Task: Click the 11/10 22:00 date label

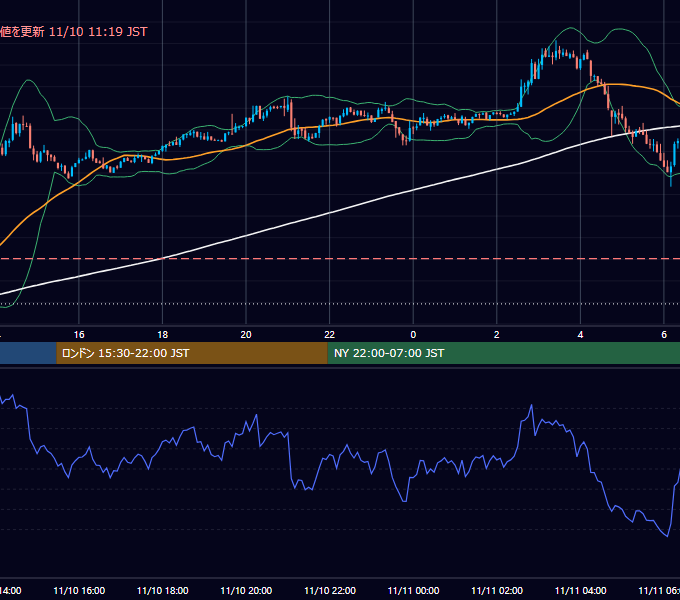Action: (330, 590)
